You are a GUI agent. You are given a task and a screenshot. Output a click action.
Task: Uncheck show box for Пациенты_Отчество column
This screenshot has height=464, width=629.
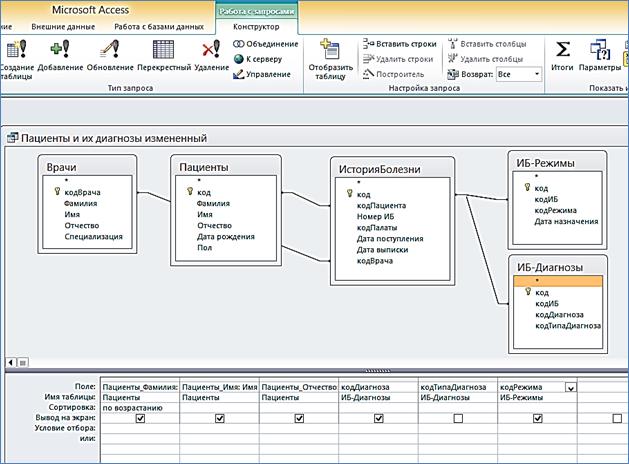299,418
